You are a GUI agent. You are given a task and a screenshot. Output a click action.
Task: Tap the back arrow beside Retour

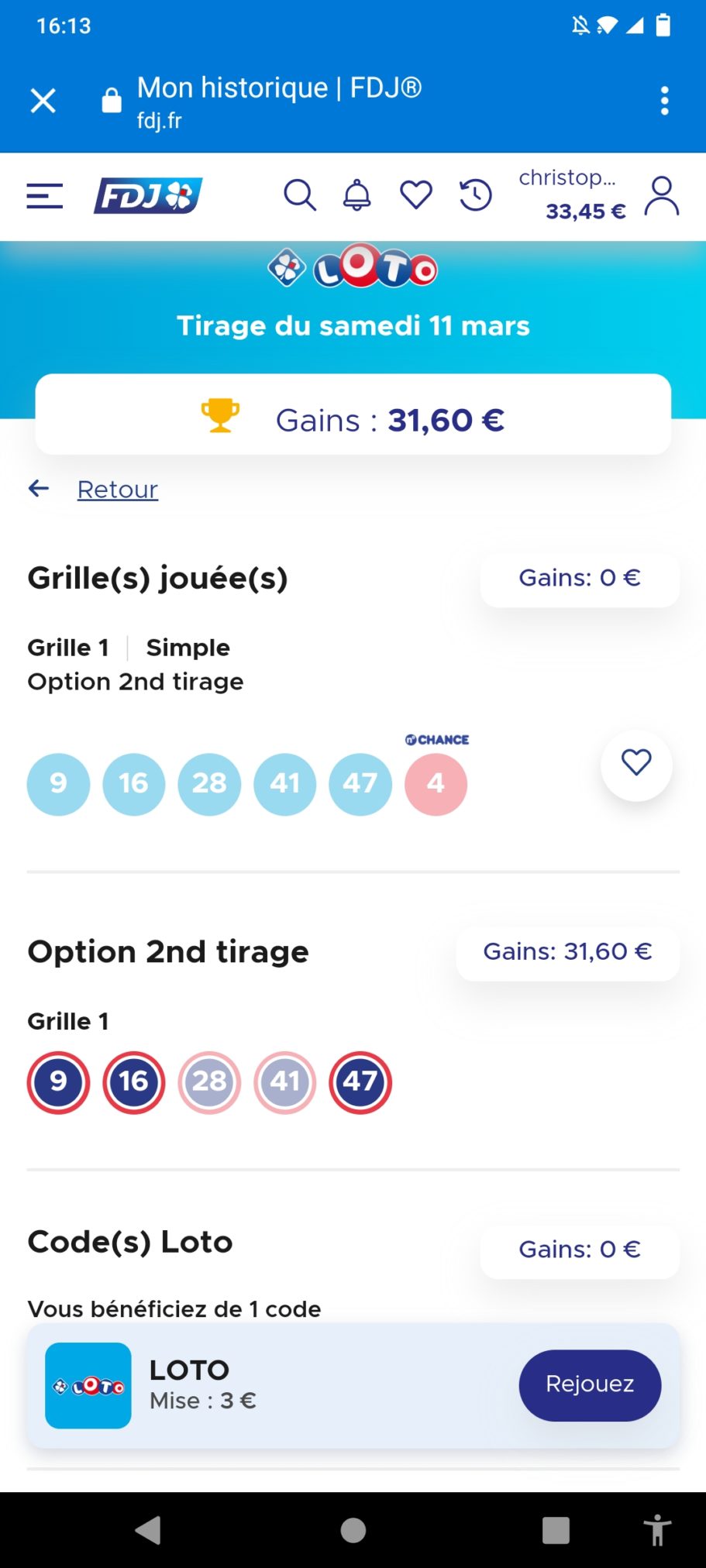pos(39,488)
